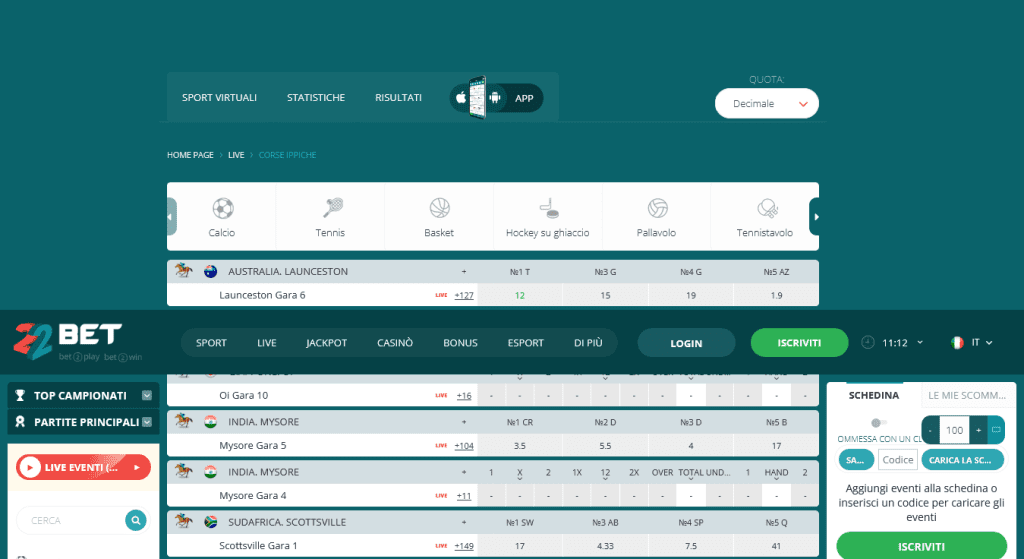Click the stake amount field showing 100
This screenshot has height=559, width=1024.
pyautogui.click(x=955, y=430)
